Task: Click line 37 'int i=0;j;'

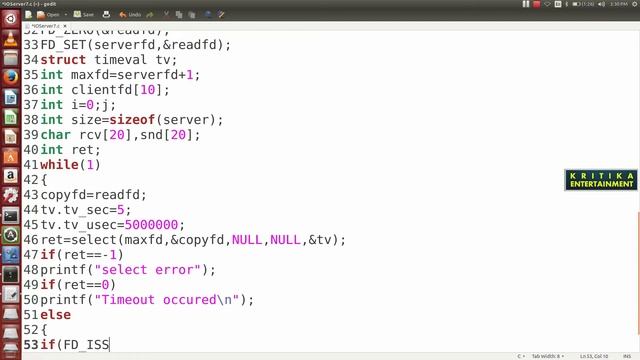Action: (x=78, y=104)
